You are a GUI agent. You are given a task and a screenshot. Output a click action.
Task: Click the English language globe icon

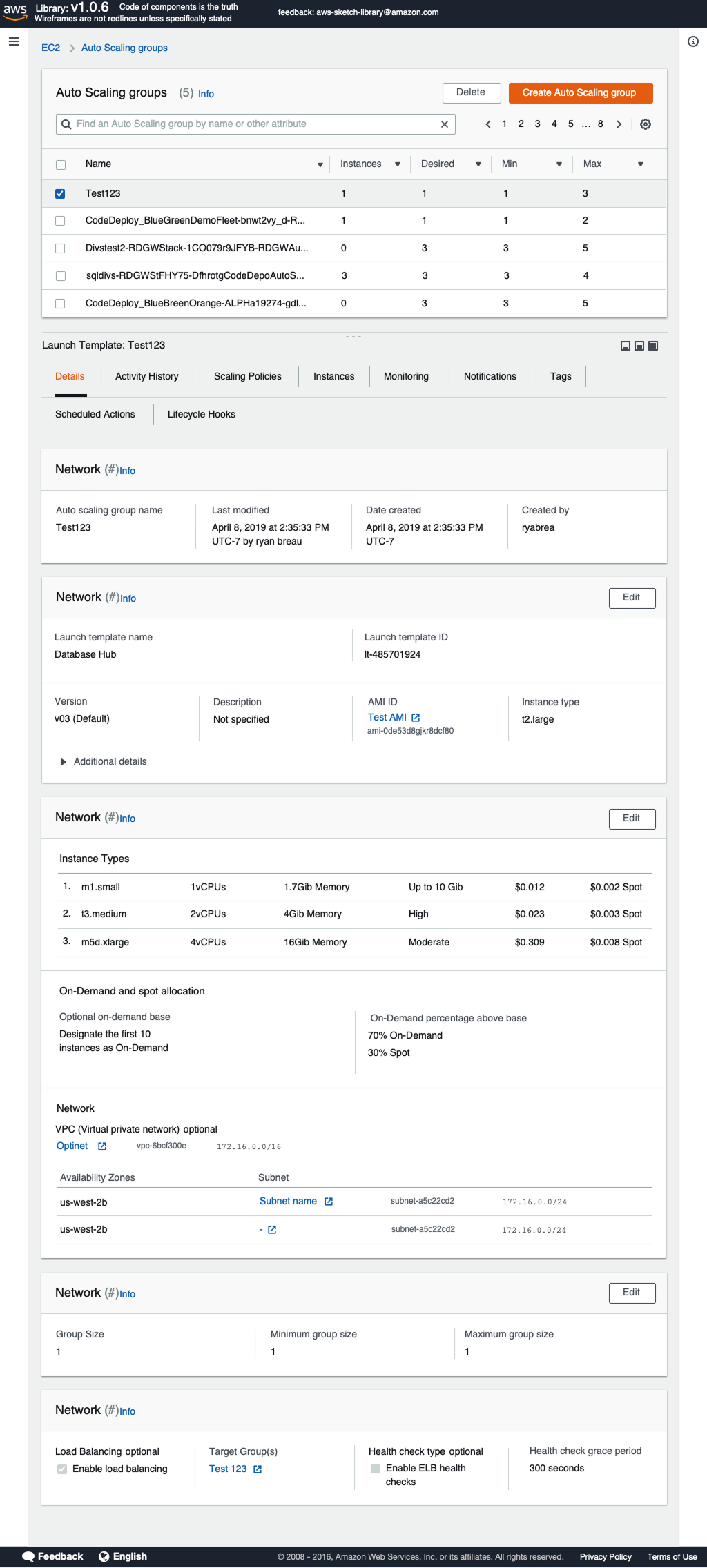tap(104, 1556)
